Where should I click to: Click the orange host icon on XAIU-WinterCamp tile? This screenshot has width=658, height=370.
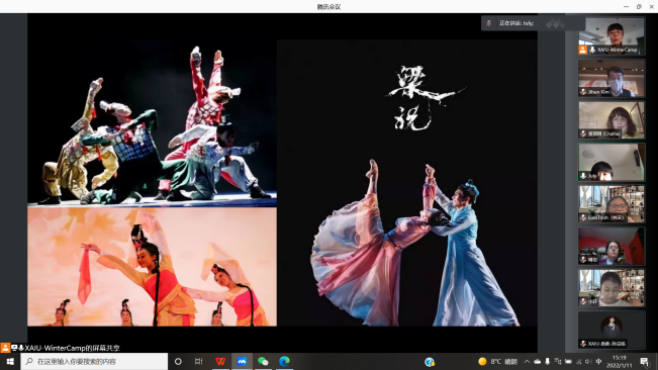[x=583, y=50]
